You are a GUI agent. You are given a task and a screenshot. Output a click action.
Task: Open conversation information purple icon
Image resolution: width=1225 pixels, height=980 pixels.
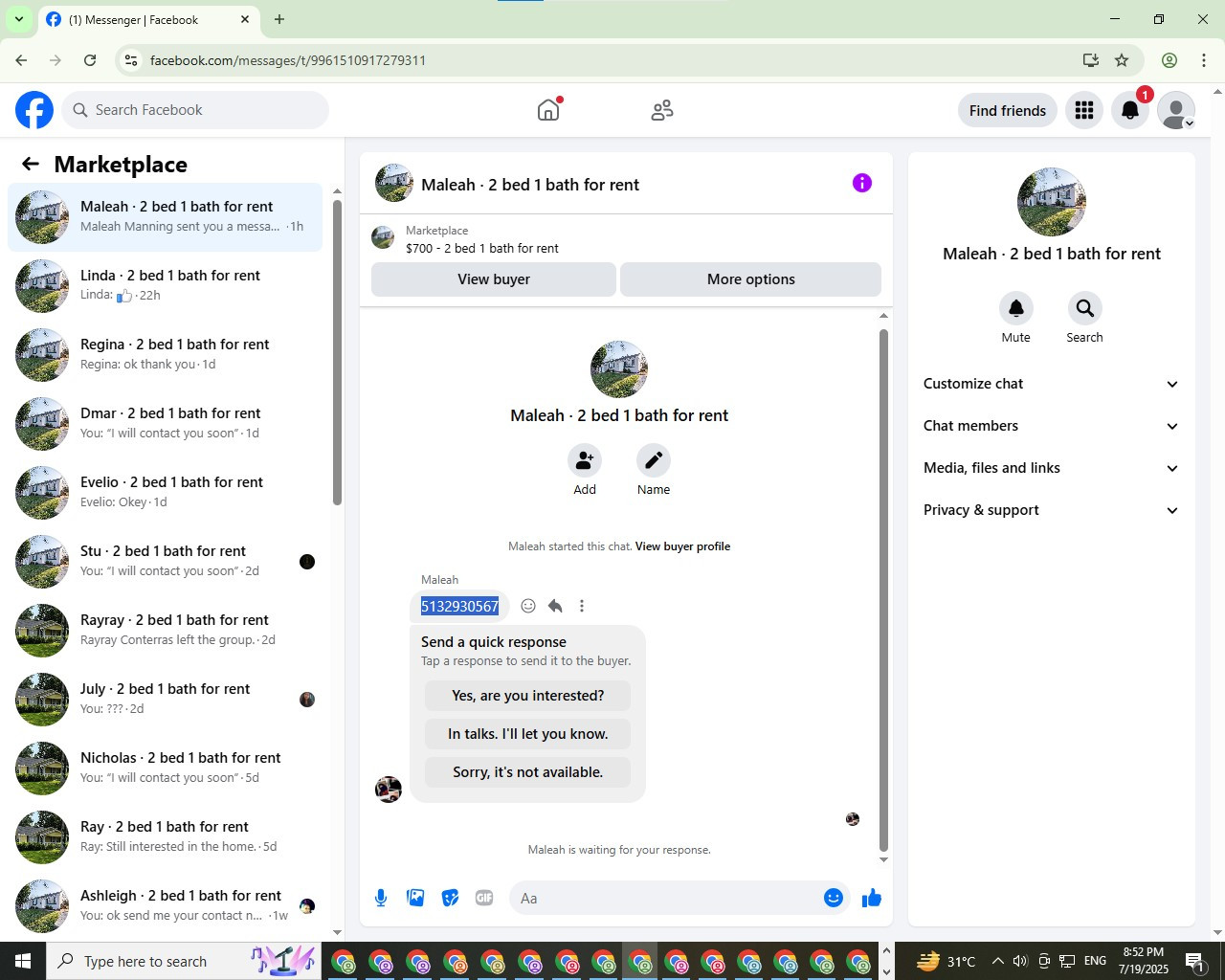(862, 183)
